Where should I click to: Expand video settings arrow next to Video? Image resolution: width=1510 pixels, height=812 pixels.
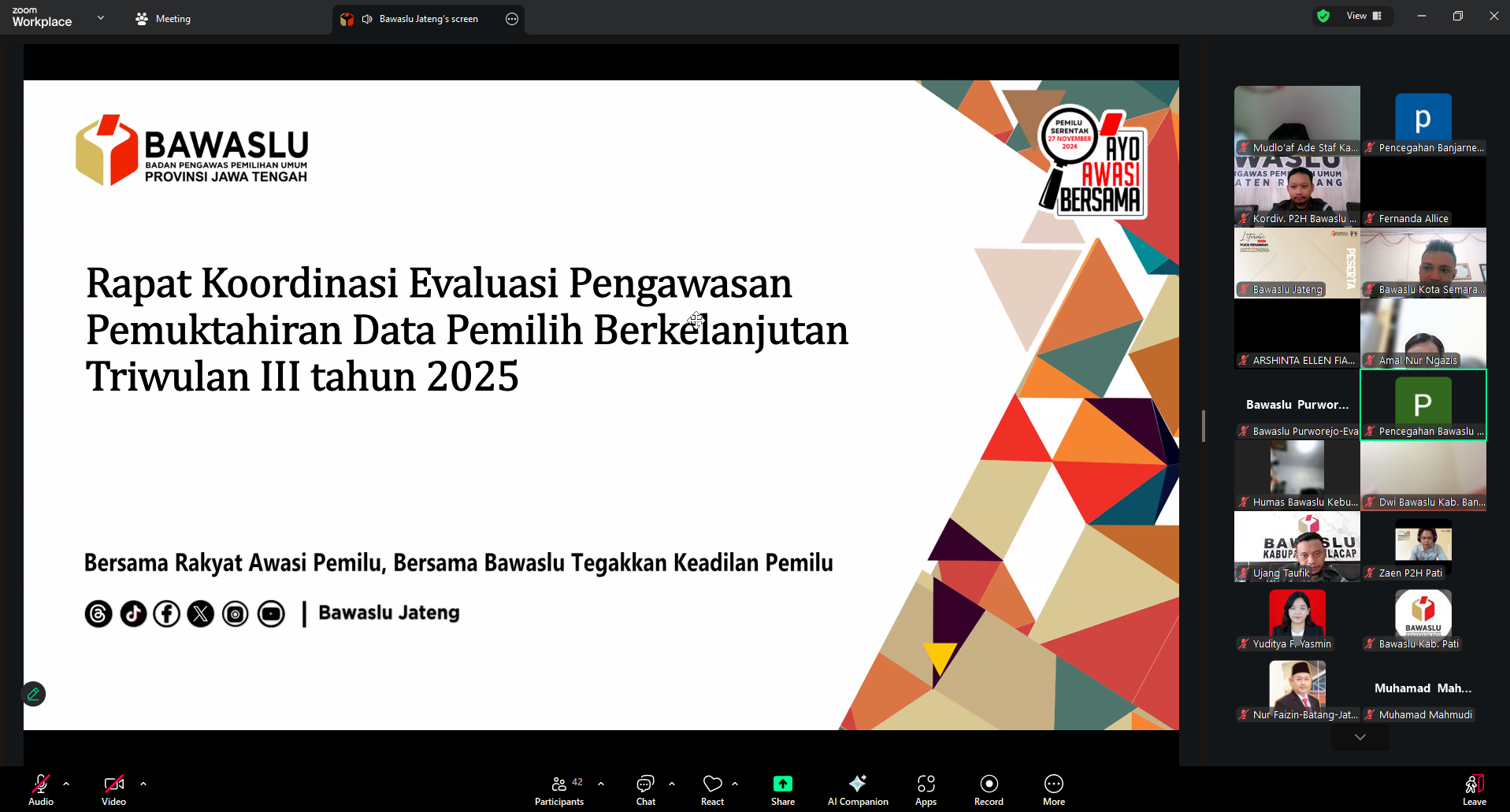pyautogui.click(x=143, y=784)
